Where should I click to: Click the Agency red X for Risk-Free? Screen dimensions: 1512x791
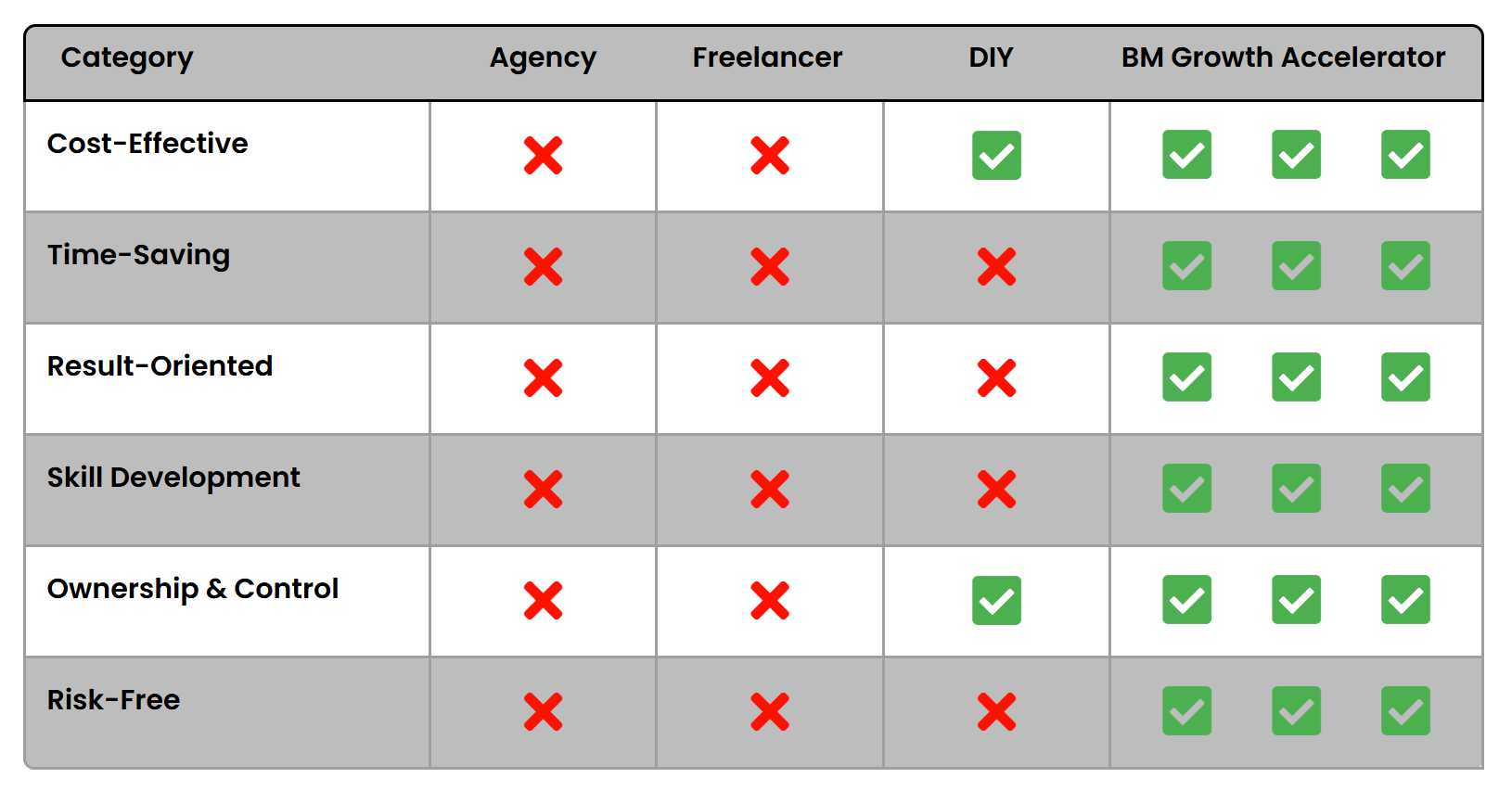pyautogui.click(x=543, y=712)
